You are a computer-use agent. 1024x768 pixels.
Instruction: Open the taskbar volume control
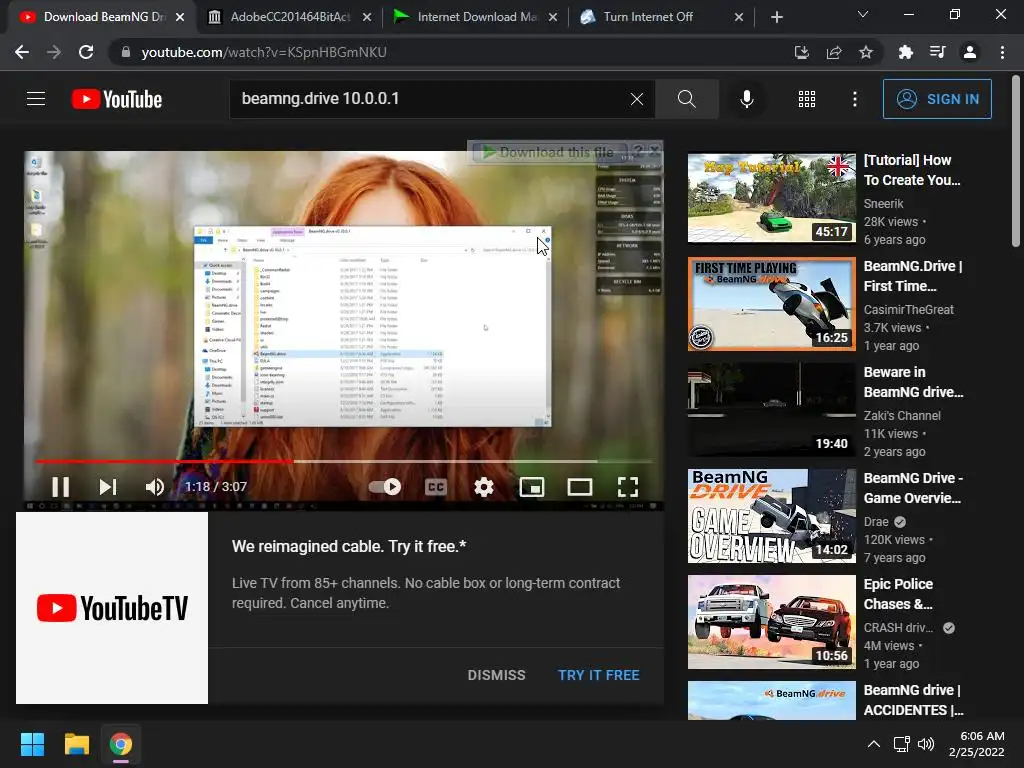(926, 744)
